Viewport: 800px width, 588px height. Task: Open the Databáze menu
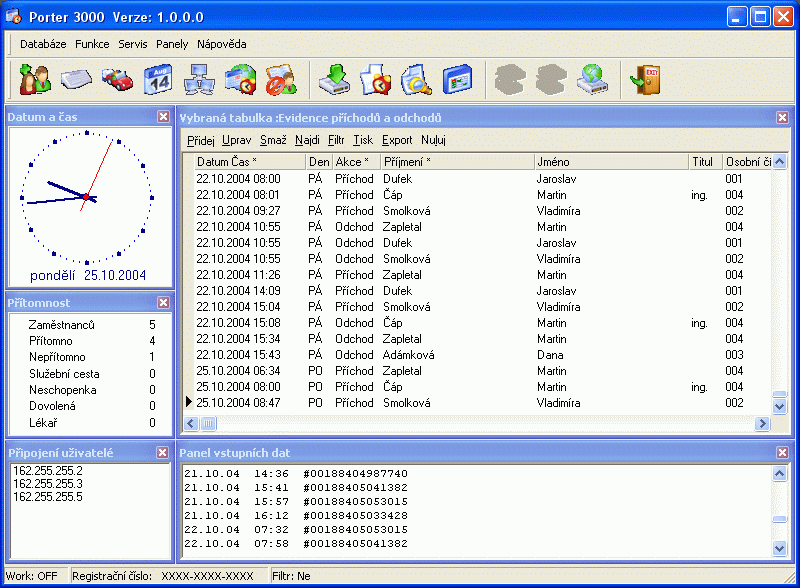[43, 44]
